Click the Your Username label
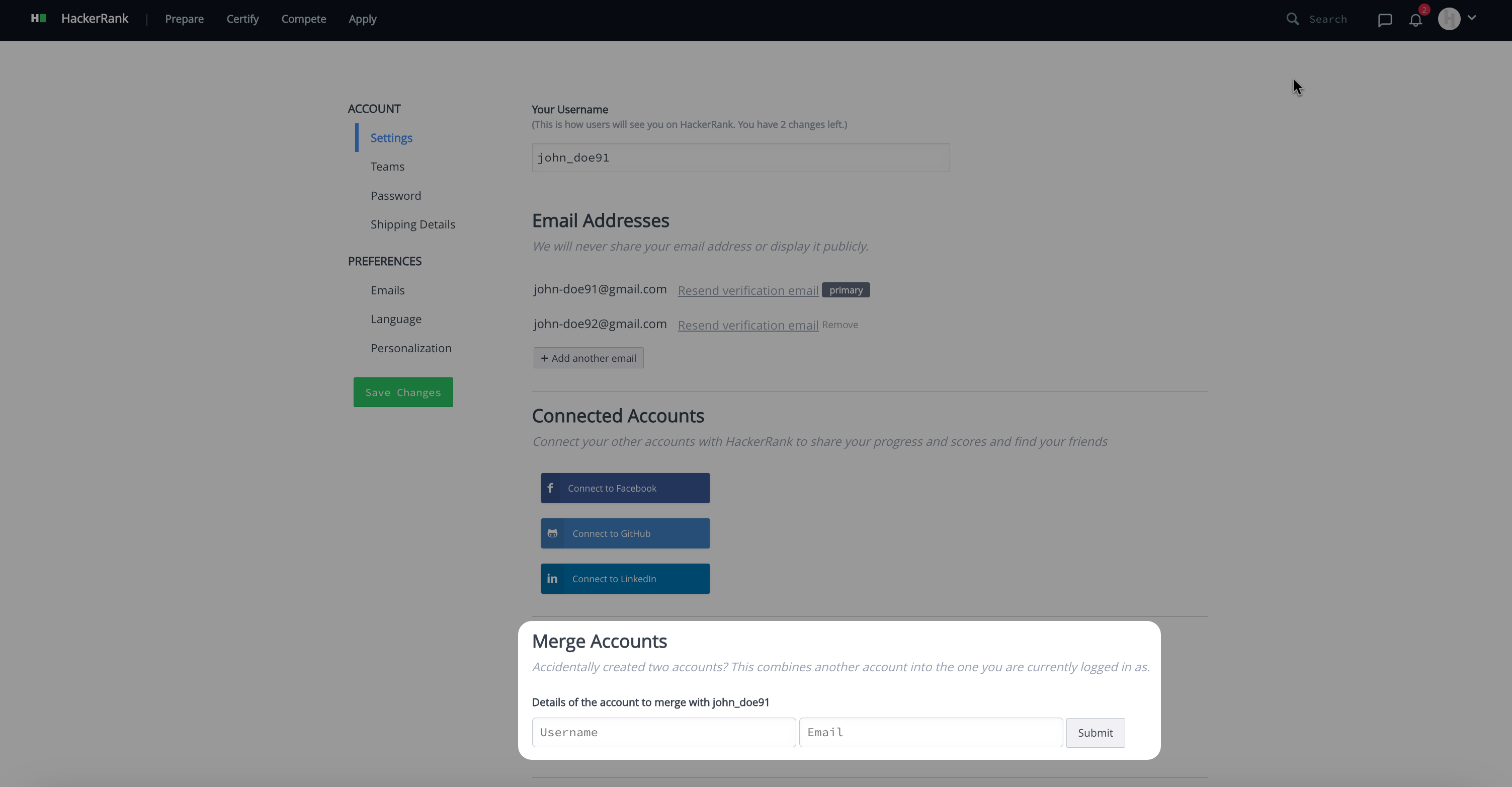Image resolution: width=1512 pixels, height=787 pixels. [x=570, y=109]
